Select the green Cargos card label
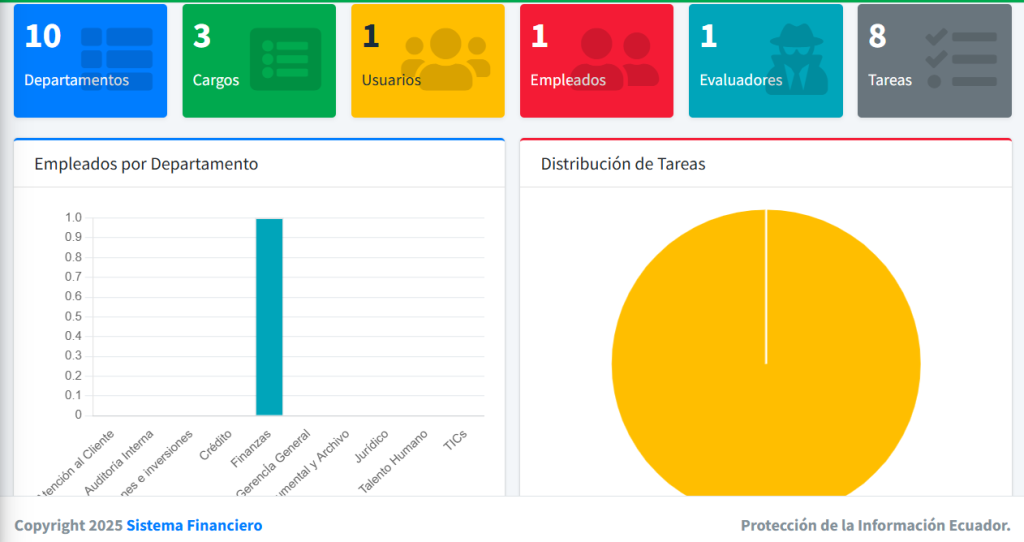This screenshot has width=1024, height=542. 216,80
